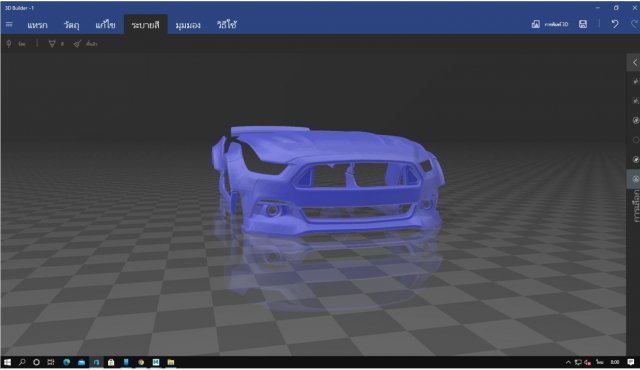Open Cortana from the taskbar
The width and height of the screenshot is (640, 370).
pos(36,362)
